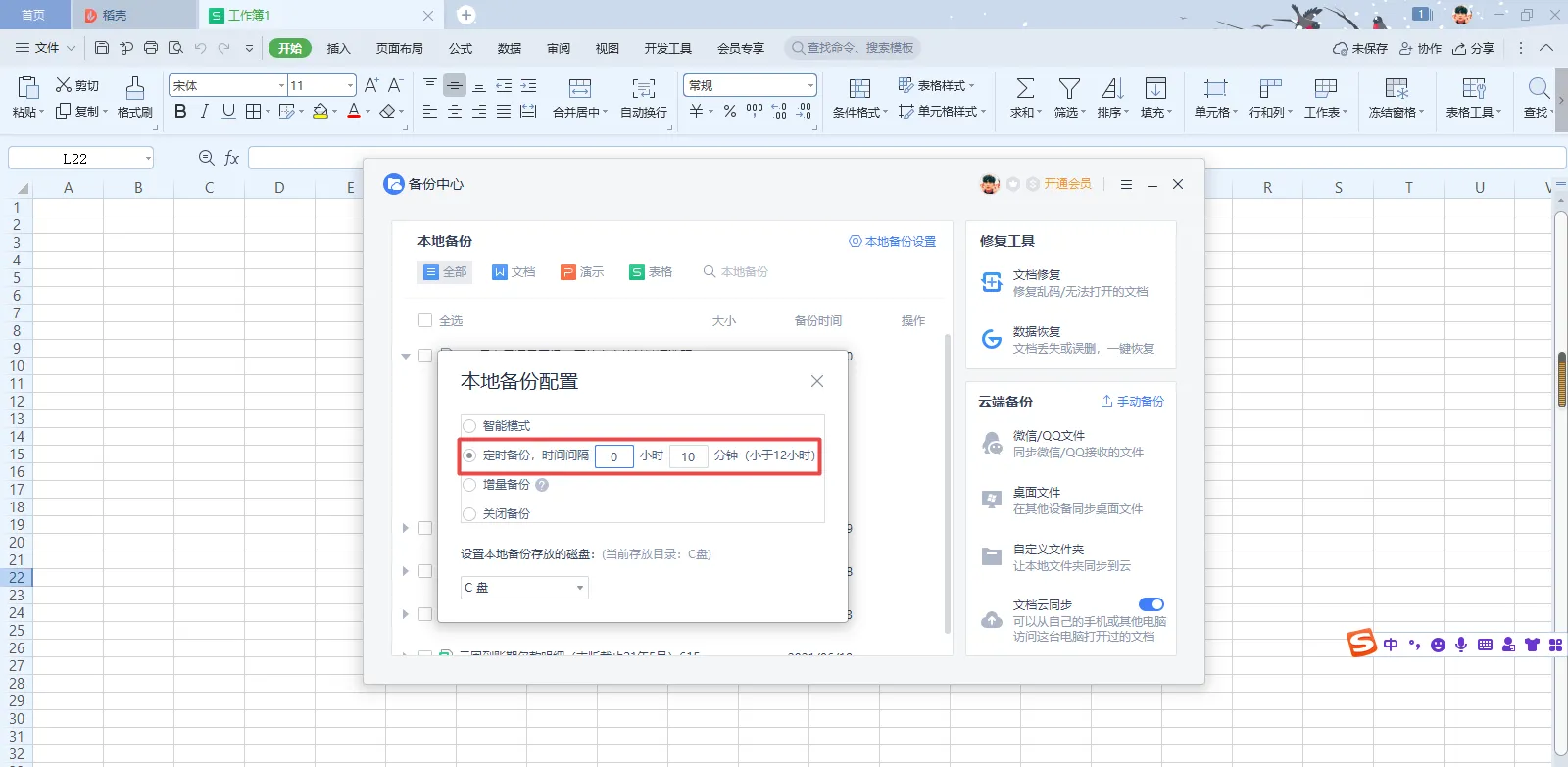Open the number format 常规 dropdown
The height and width of the screenshot is (767, 1568).
tap(810, 85)
